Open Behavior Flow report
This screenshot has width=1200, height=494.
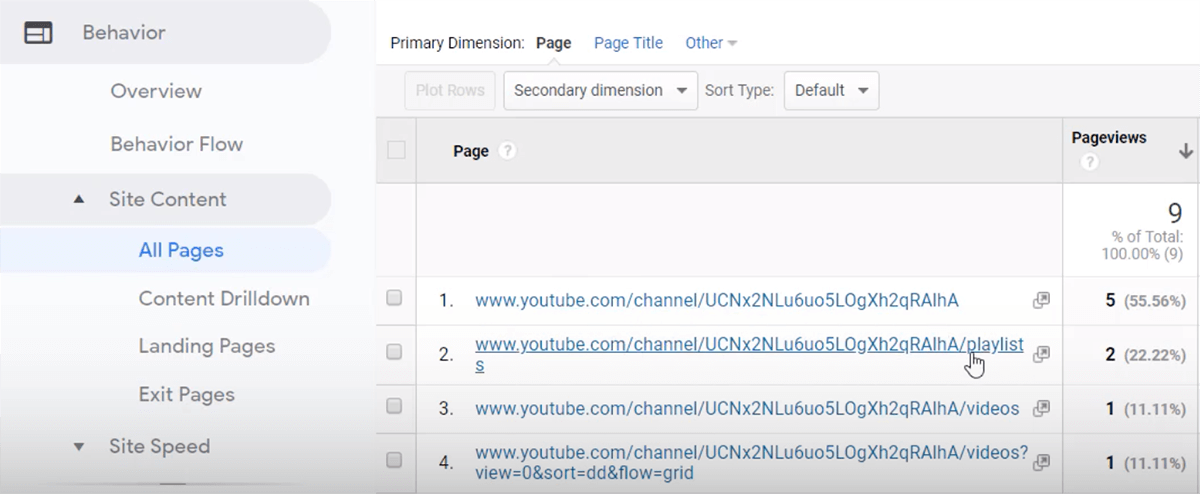(x=177, y=144)
